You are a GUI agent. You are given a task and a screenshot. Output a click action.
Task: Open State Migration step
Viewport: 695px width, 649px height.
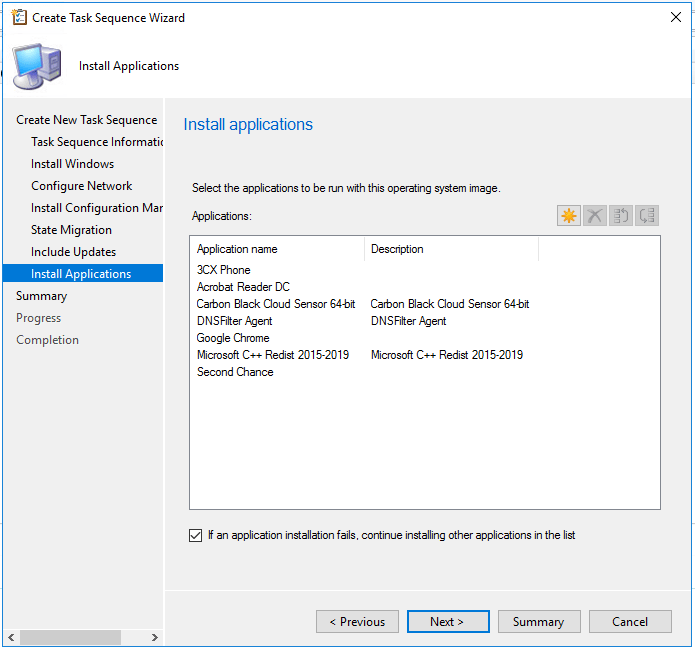coord(71,230)
